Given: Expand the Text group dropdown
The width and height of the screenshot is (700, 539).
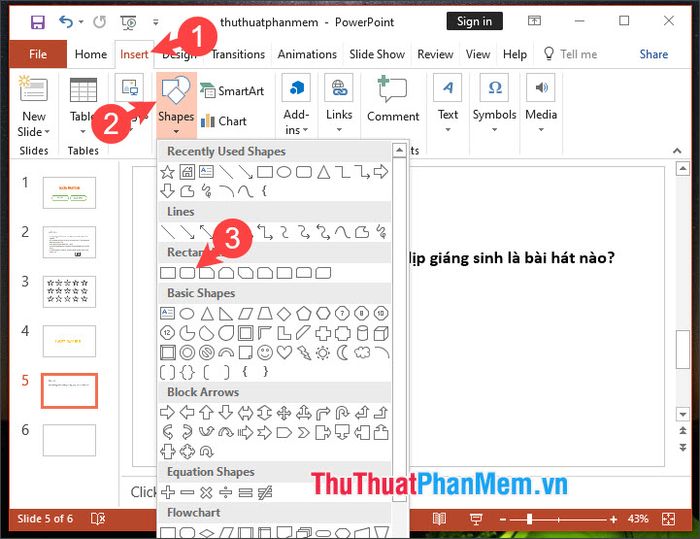Looking at the screenshot, I should pos(448,102).
